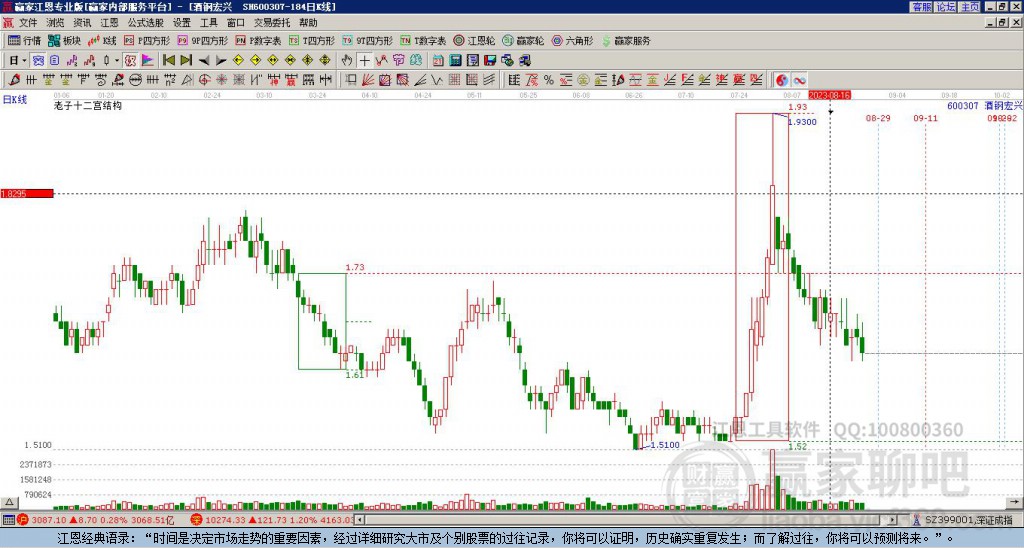This screenshot has width=1024, height=548.
Task: Toggle the yin-yang taiji icon
Action: tap(781, 80)
